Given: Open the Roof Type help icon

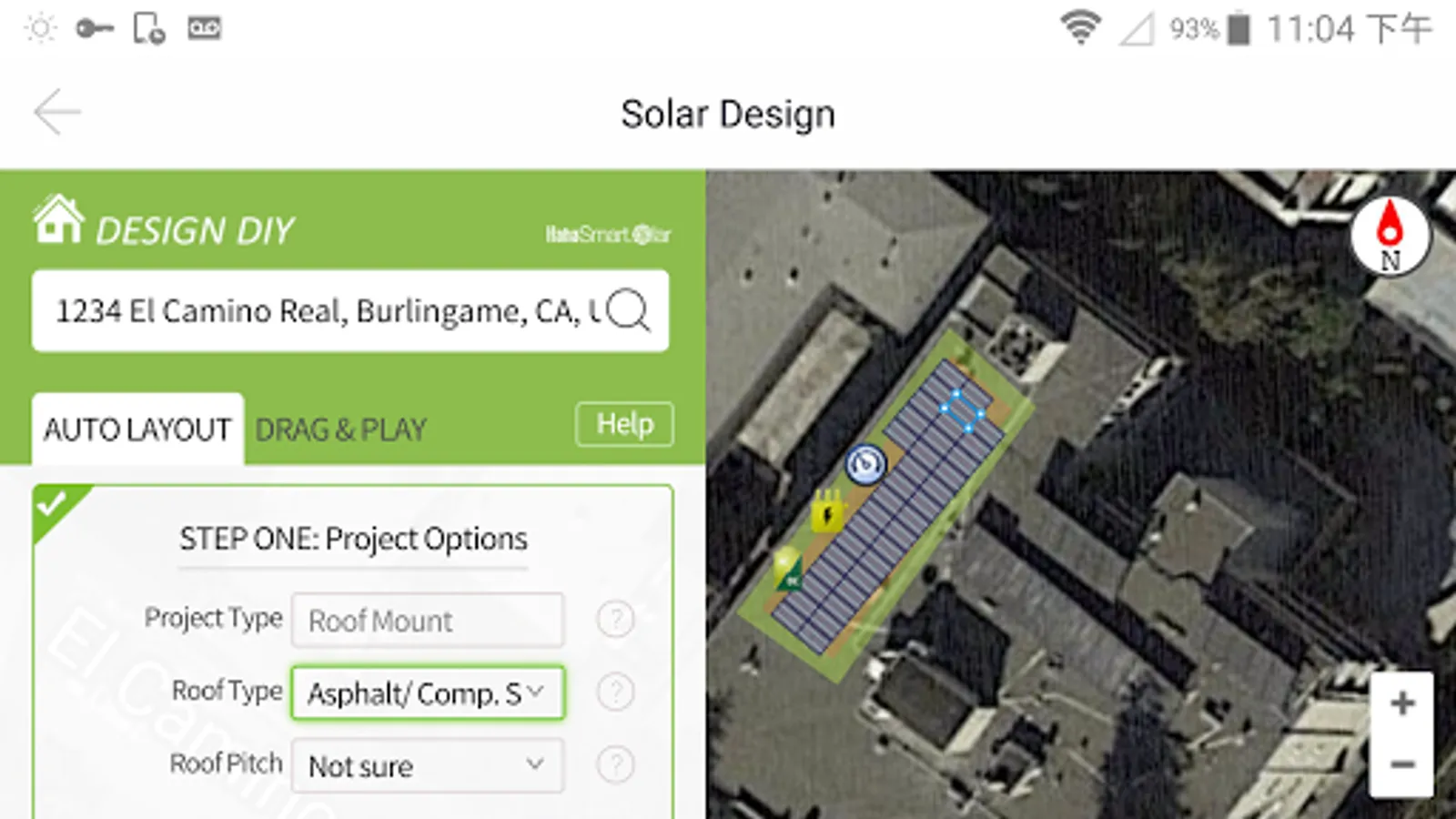Looking at the screenshot, I should pyautogui.click(x=615, y=693).
